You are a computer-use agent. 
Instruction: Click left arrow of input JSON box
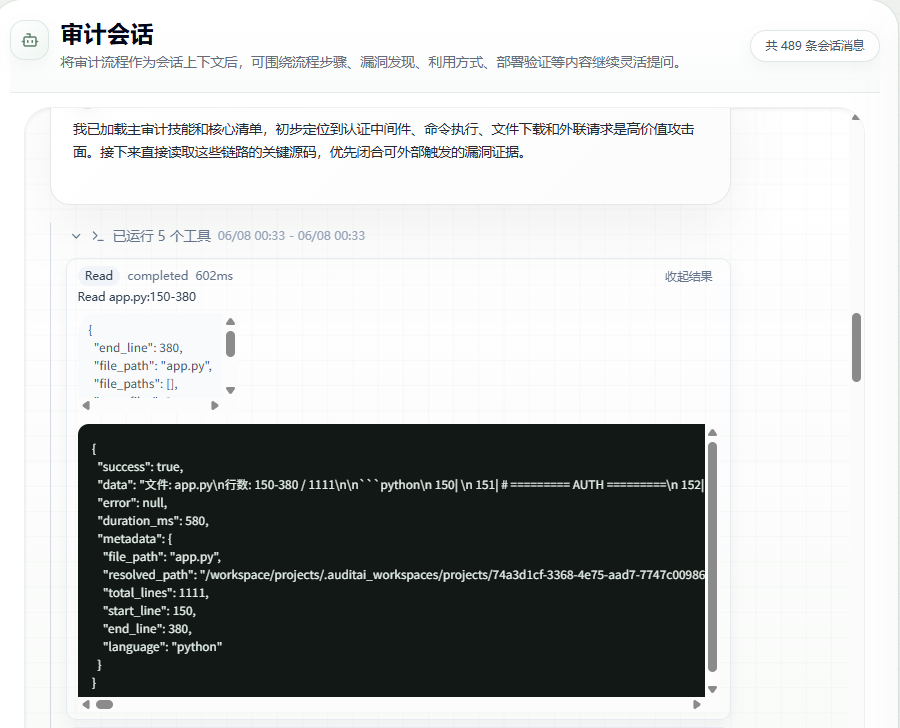pyautogui.click(x=86, y=405)
